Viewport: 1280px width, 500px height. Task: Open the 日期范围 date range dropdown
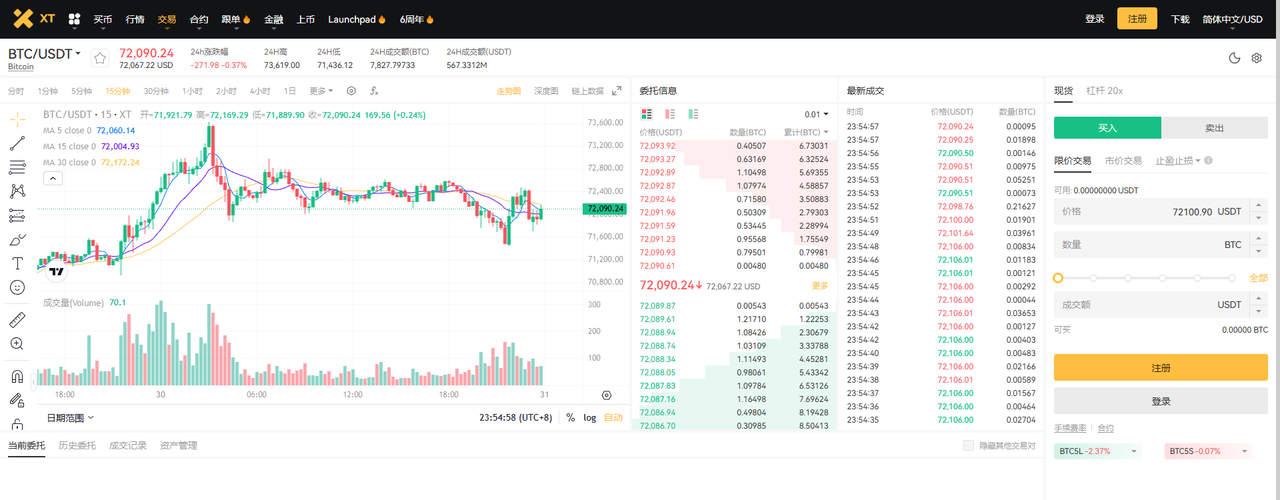pos(70,418)
